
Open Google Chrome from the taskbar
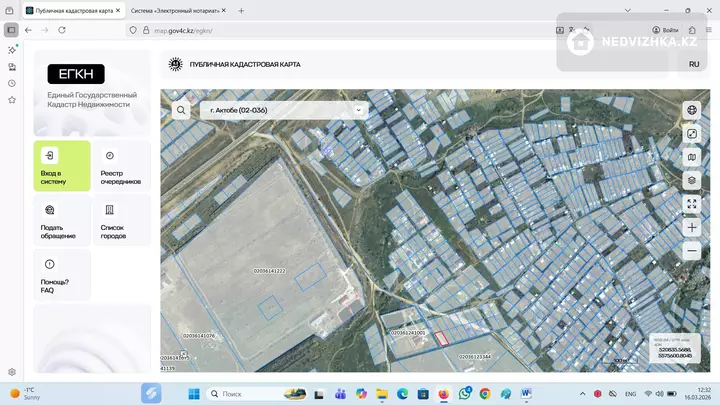click(x=485, y=394)
